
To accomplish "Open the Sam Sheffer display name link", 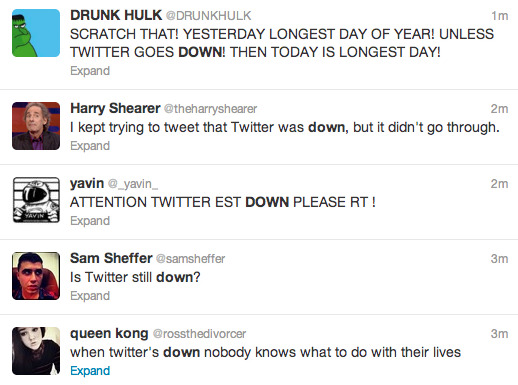I will point(111,258).
